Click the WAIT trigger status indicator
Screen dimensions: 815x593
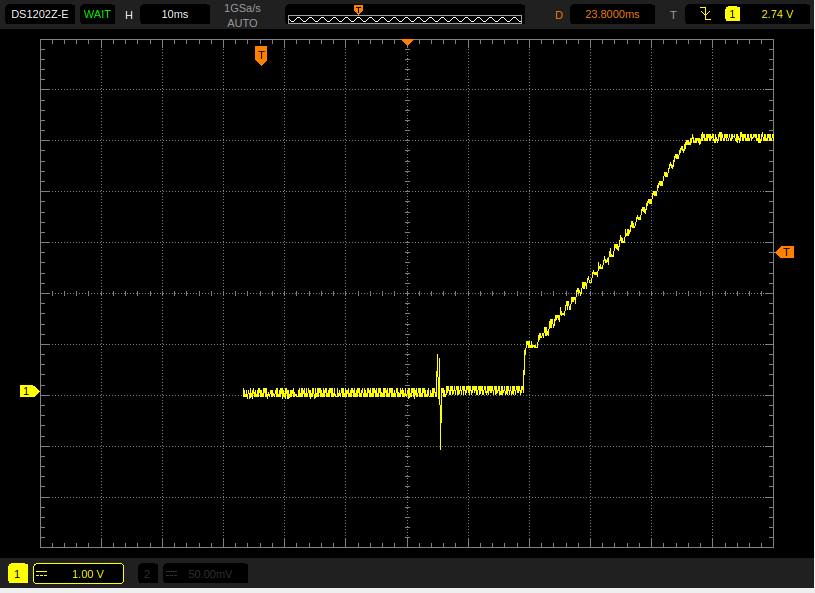pyautogui.click(x=97, y=15)
